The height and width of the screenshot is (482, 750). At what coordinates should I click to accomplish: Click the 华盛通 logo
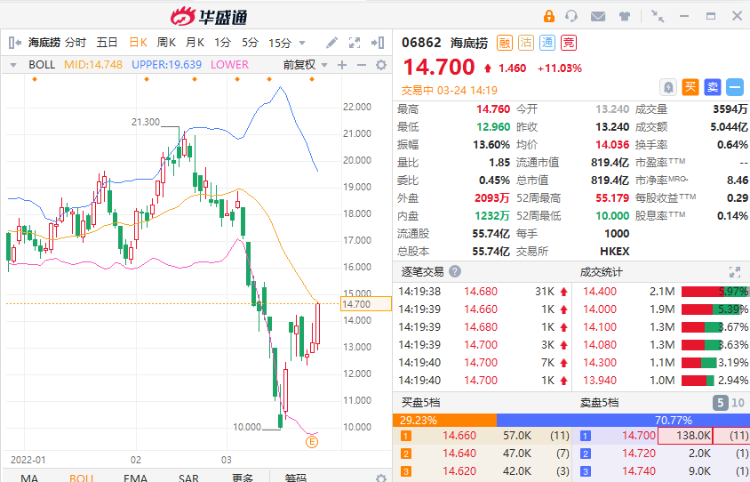pyautogui.click(x=209, y=17)
